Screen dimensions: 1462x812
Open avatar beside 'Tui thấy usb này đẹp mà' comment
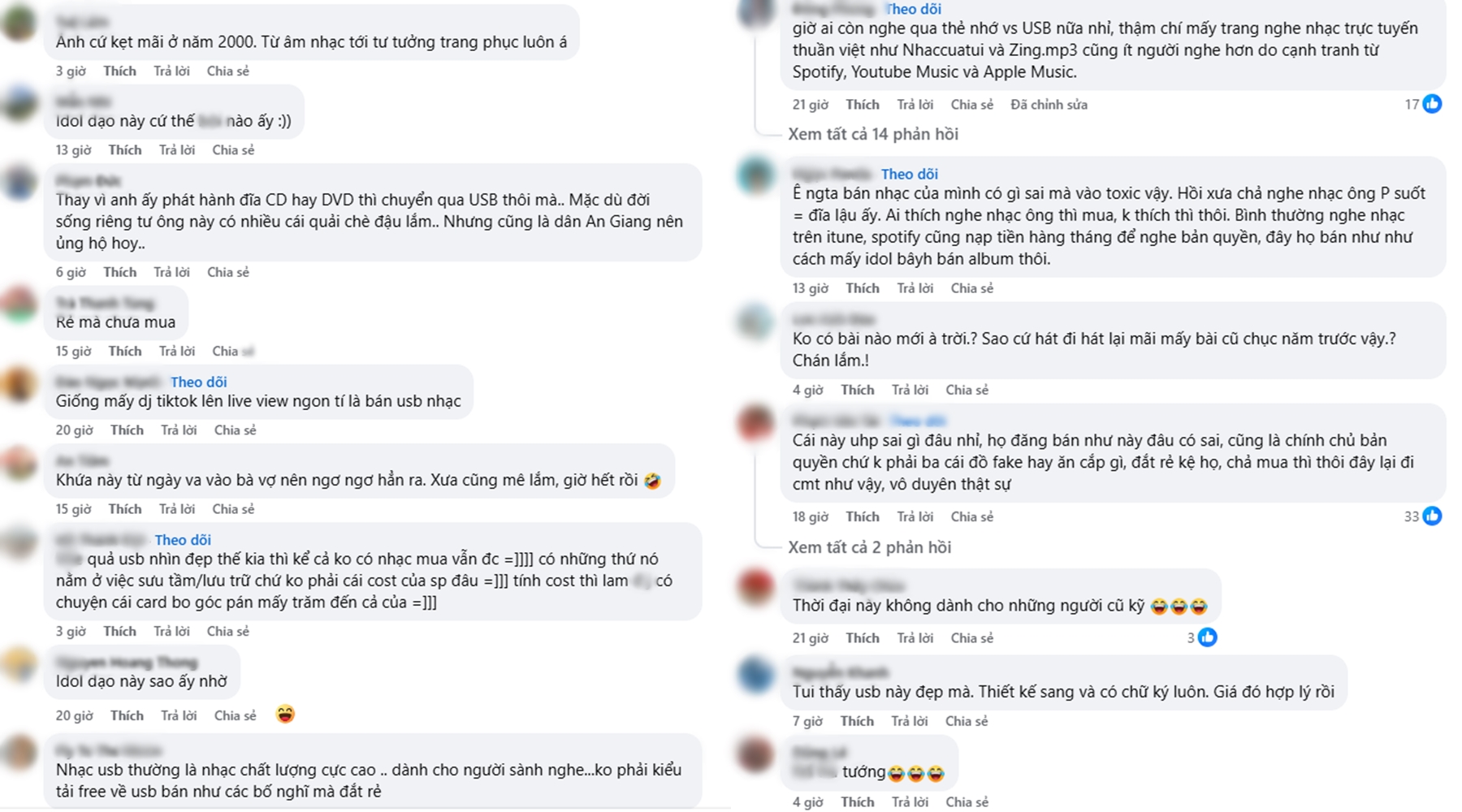tap(755, 676)
